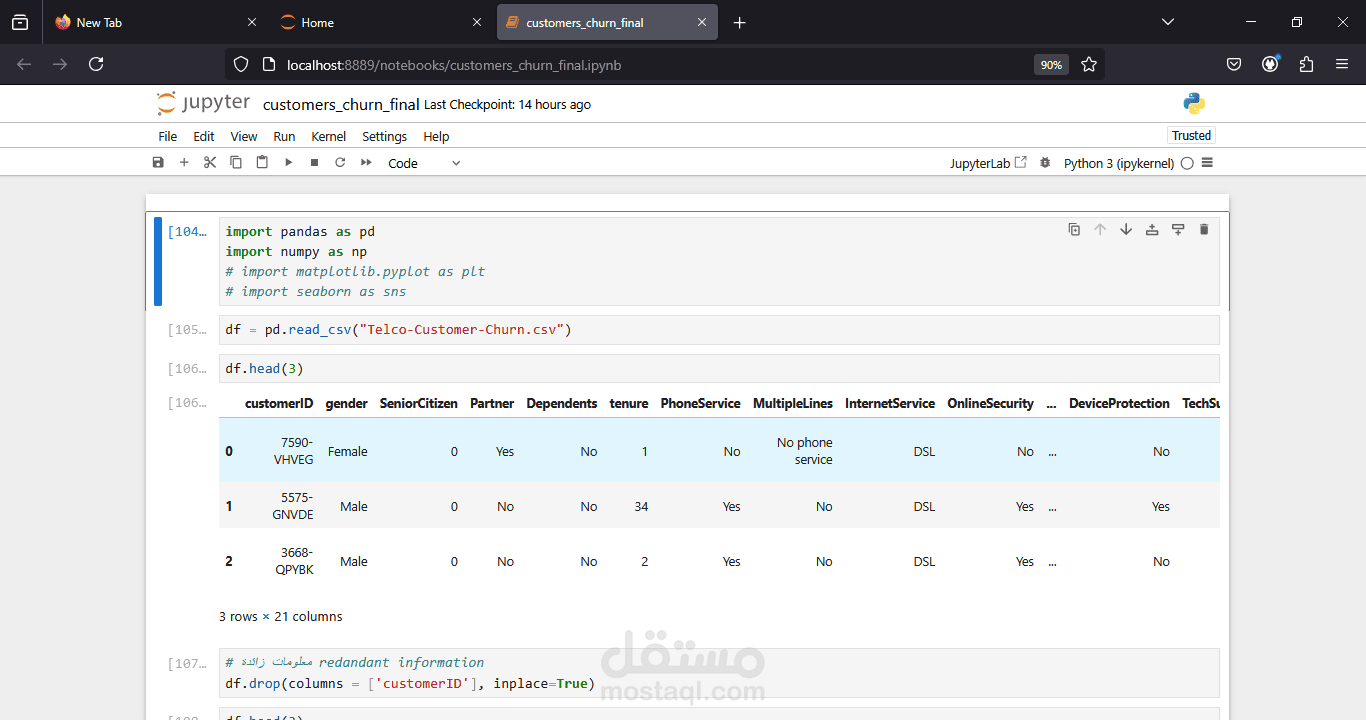Run the selected cell and advance
Viewport: 1366px width, 720px height.
click(288, 163)
